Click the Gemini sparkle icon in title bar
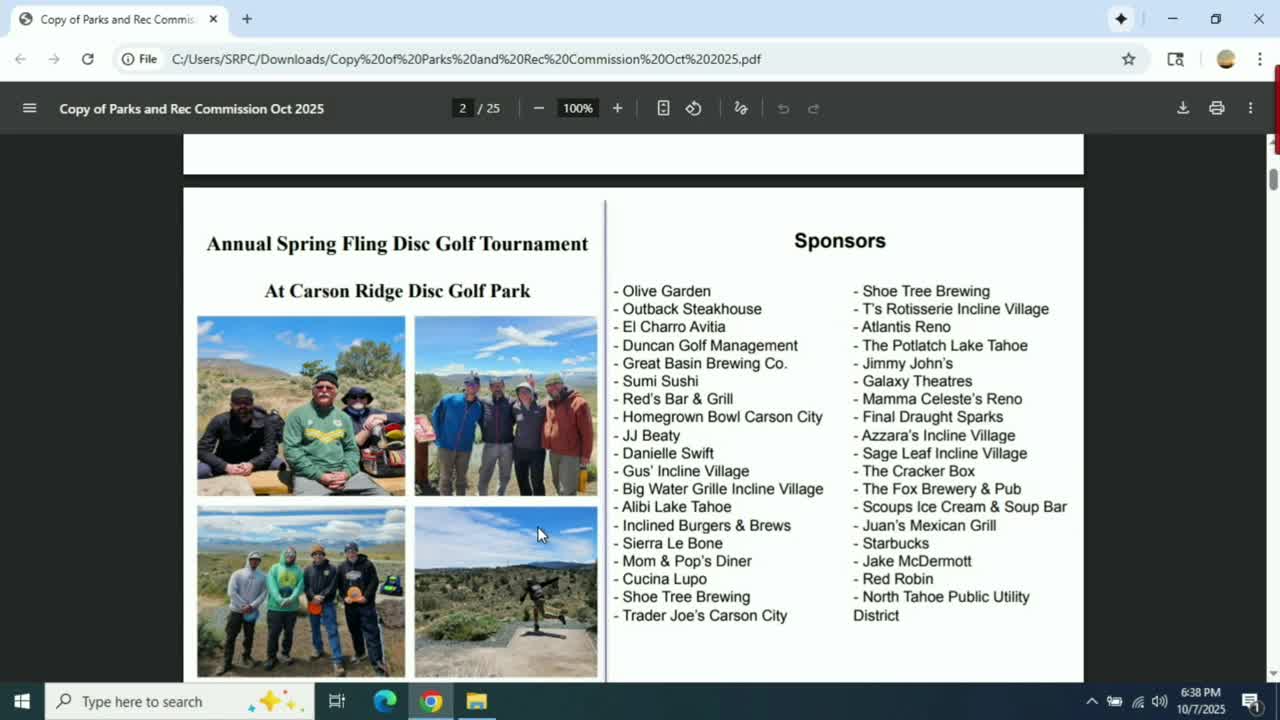 point(1121,19)
